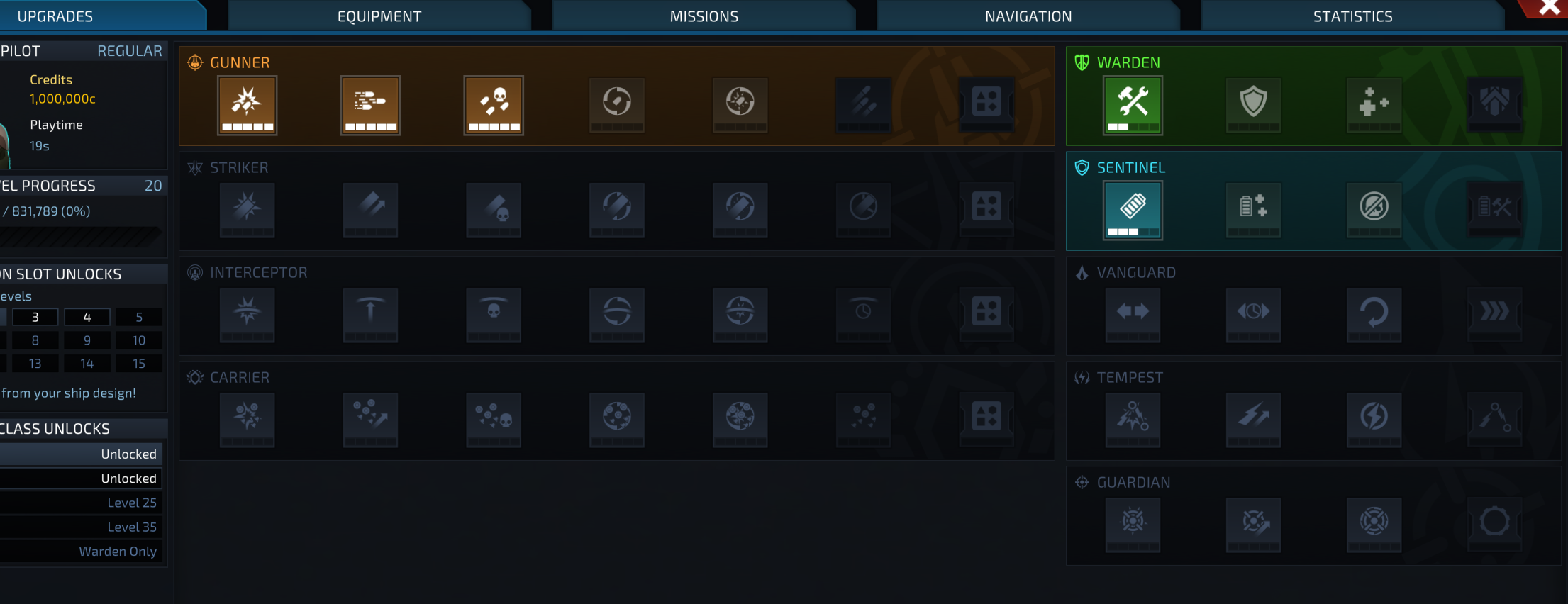This screenshot has height=604, width=1568.
Task: Select the Vanguard double-arrow dash upgrade
Action: click(1133, 315)
